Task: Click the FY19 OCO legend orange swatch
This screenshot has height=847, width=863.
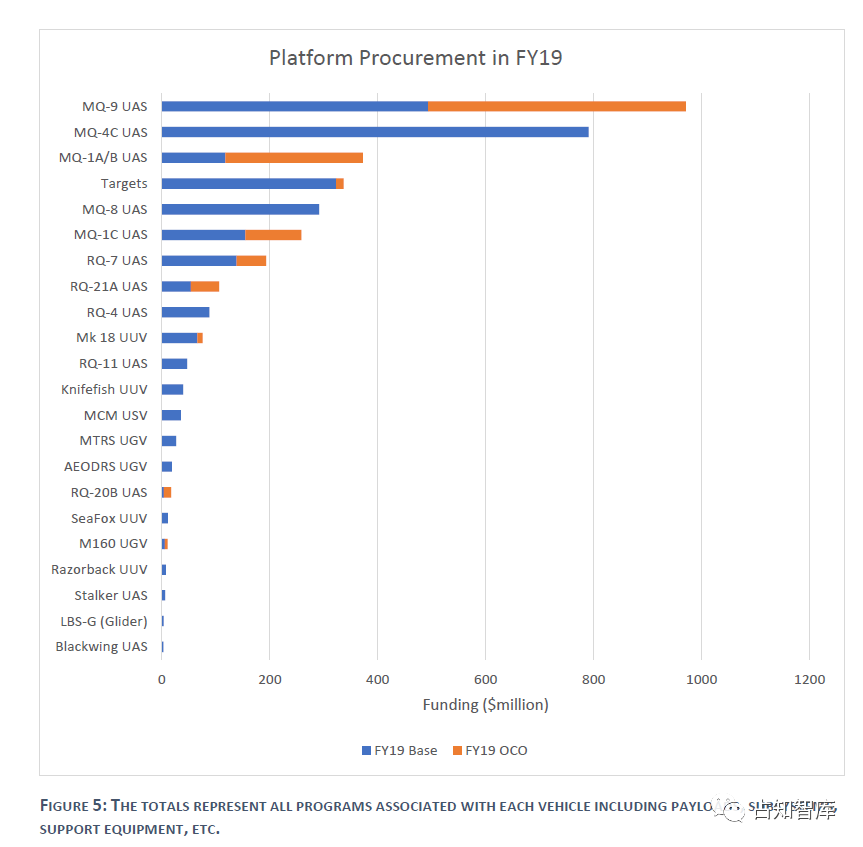Action: pos(457,751)
